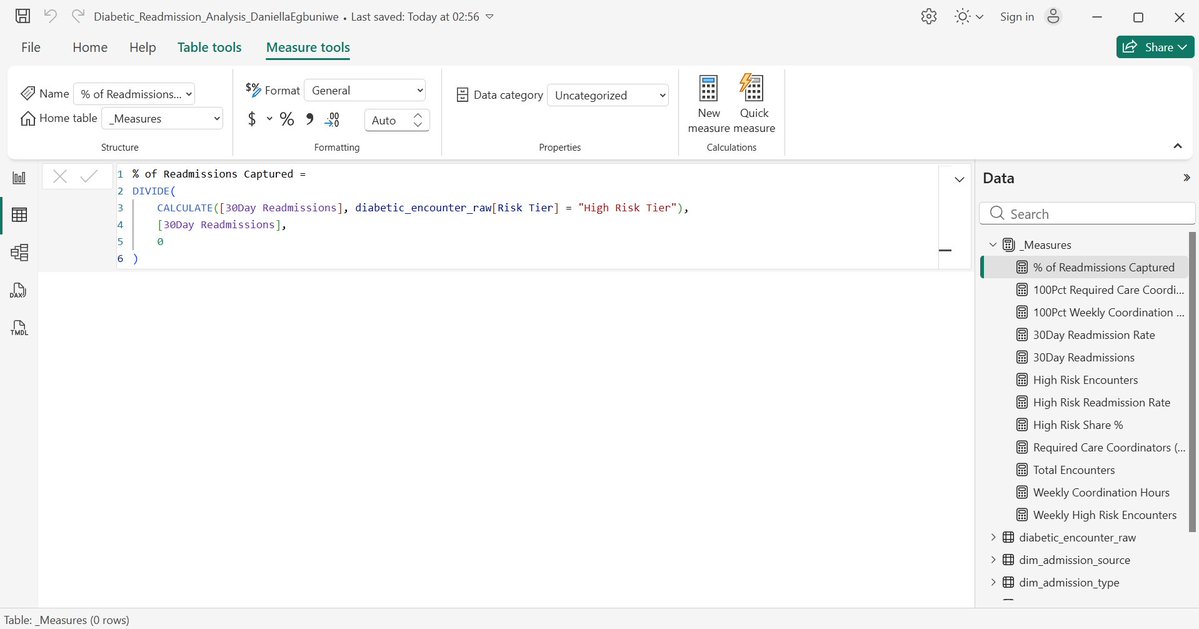This screenshot has width=1199, height=629.
Task: Click the decimal places Auto stepper
Action: pyautogui.click(x=397, y=120)
